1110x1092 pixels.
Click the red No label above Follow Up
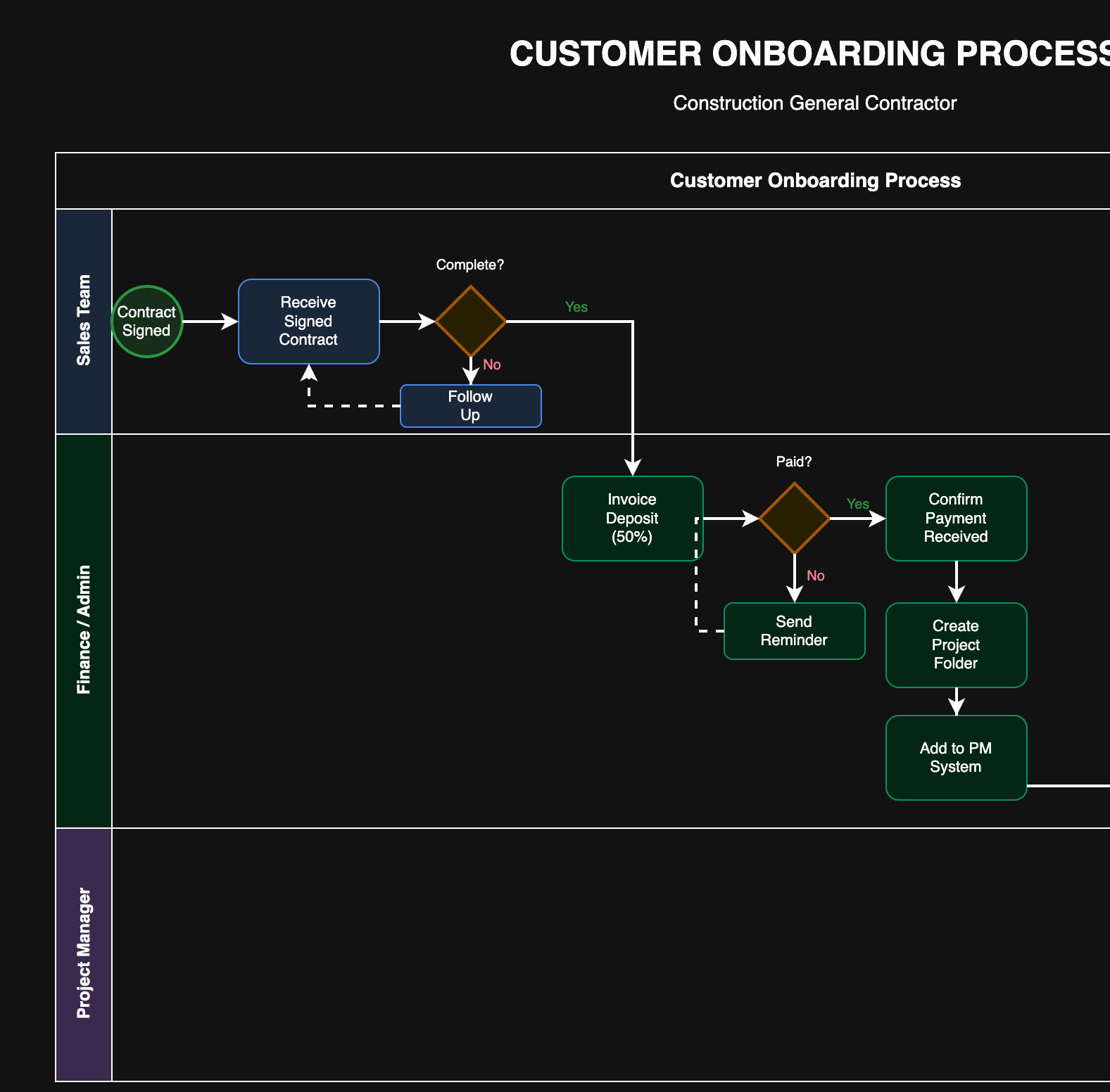coord(491,365)
